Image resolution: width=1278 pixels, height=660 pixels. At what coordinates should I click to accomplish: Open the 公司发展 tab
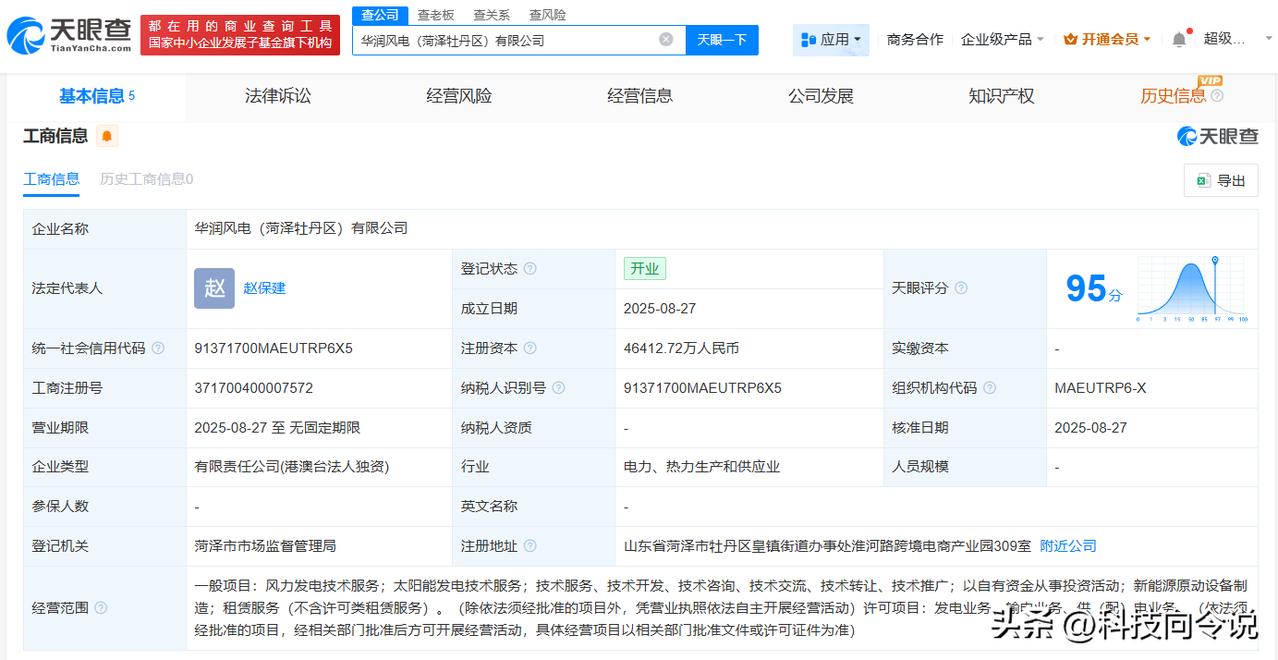coord(821,96)
